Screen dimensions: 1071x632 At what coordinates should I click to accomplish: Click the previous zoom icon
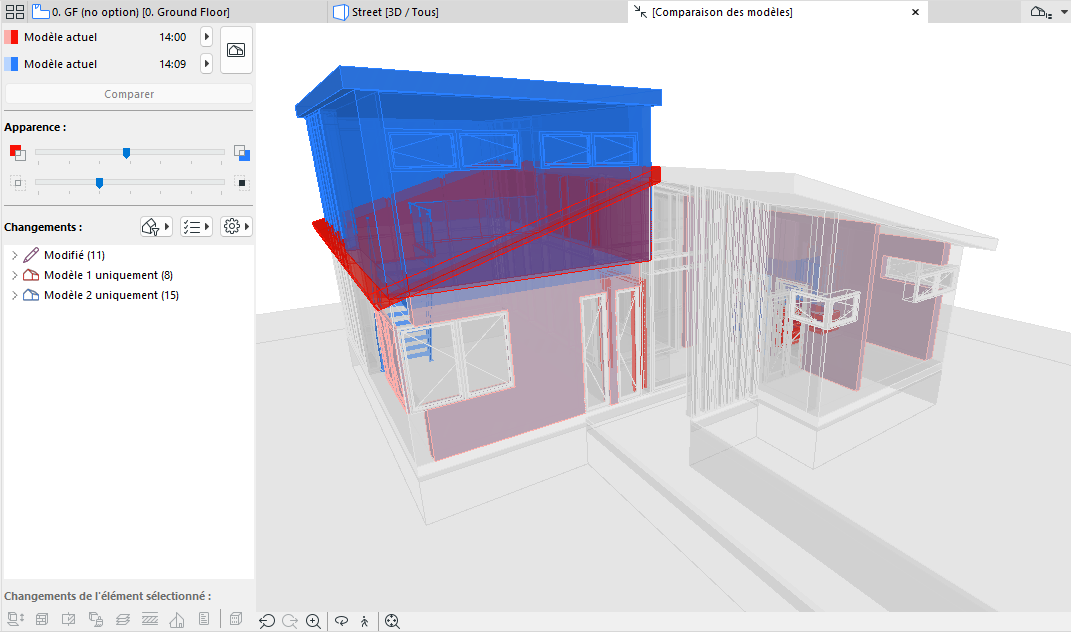(x=267, y=620)
